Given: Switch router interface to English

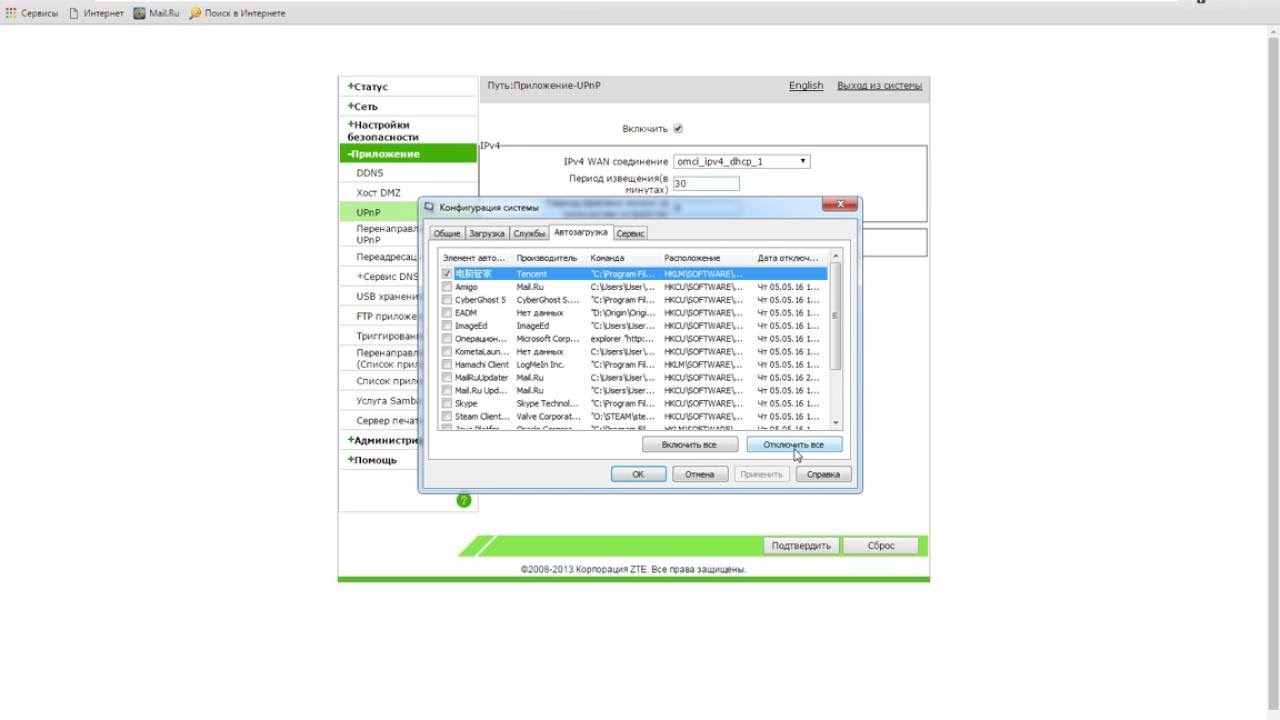Looking at the screenshot, I should tap(806, 85).
